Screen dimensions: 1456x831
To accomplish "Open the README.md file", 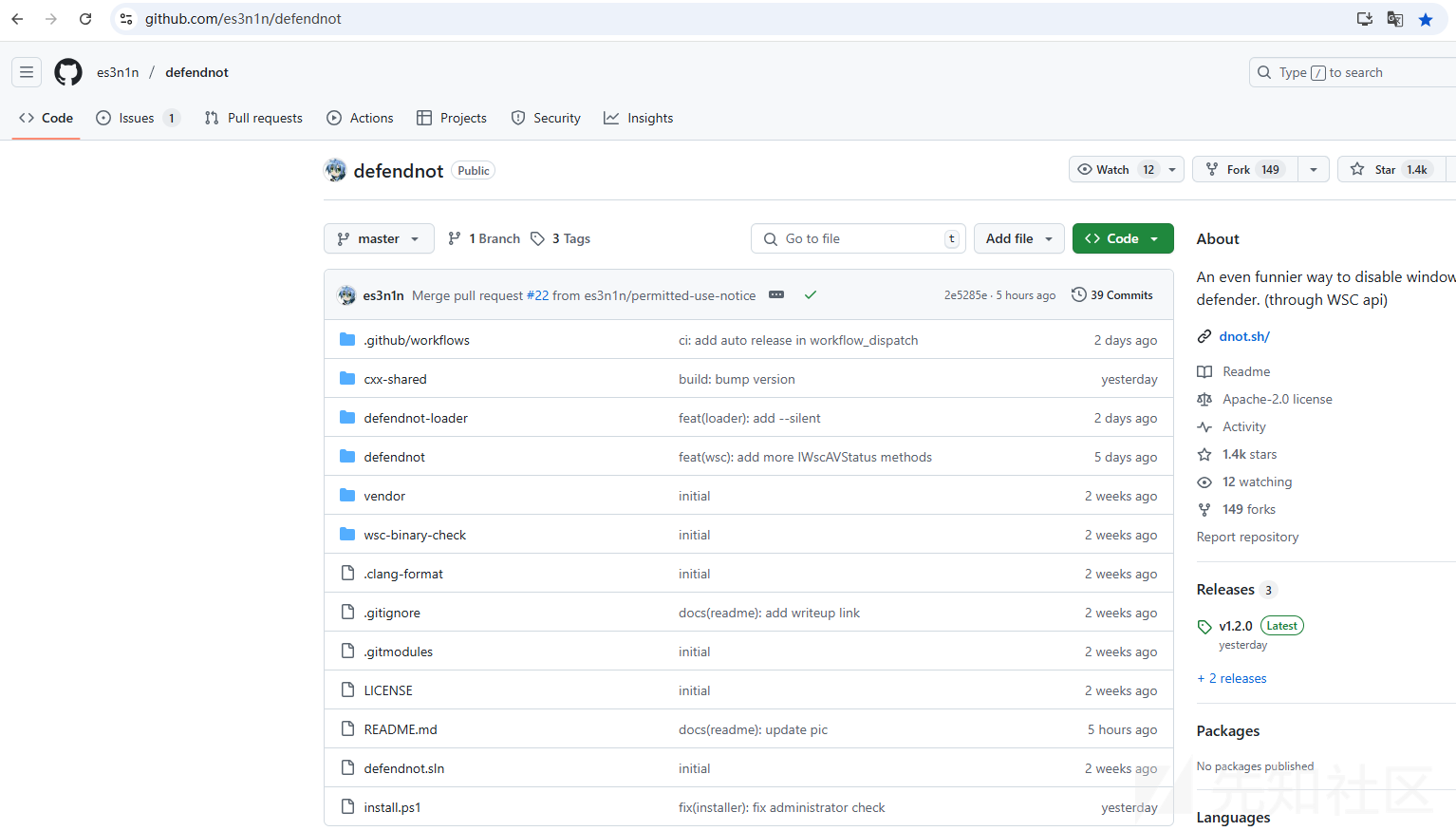I will [x=401, y=729].
